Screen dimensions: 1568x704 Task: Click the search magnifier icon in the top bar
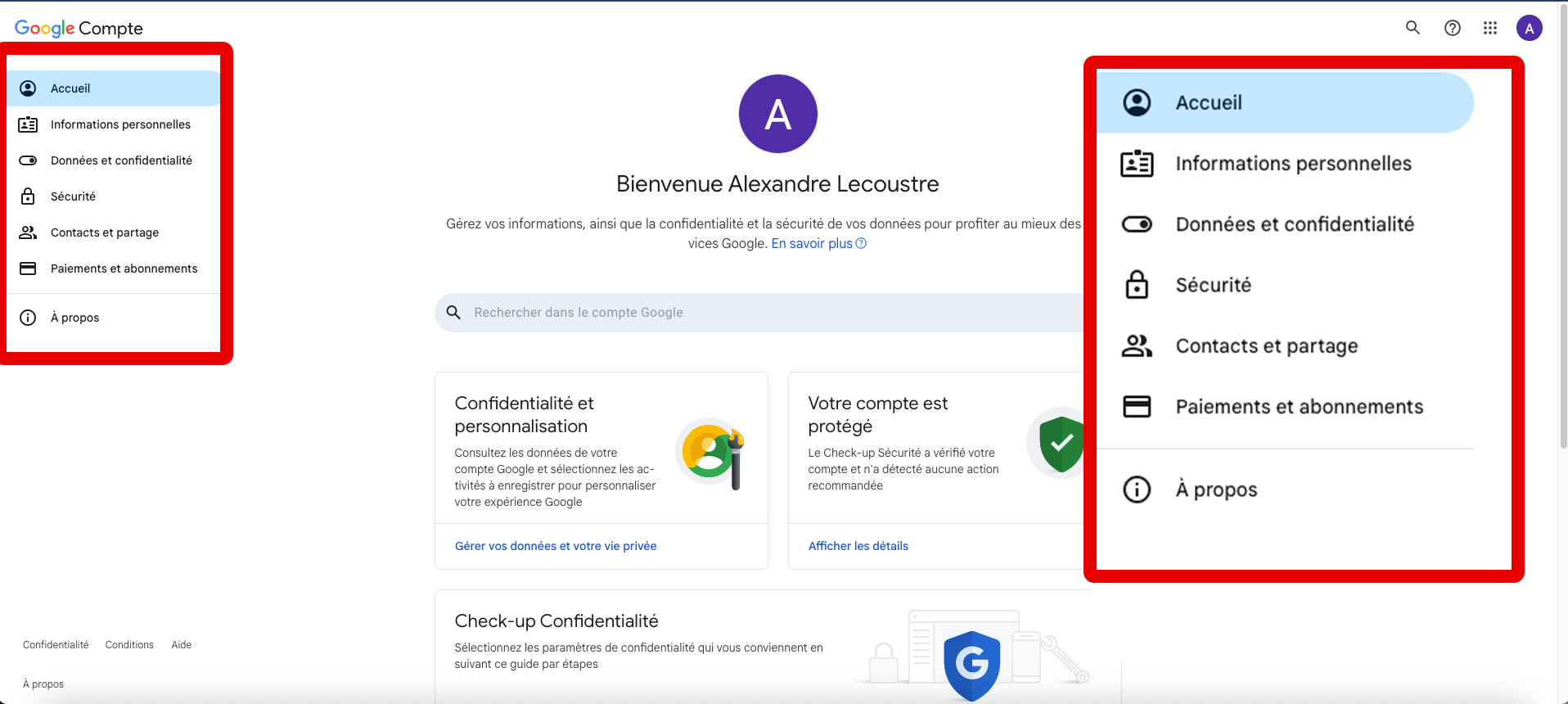1413,28
